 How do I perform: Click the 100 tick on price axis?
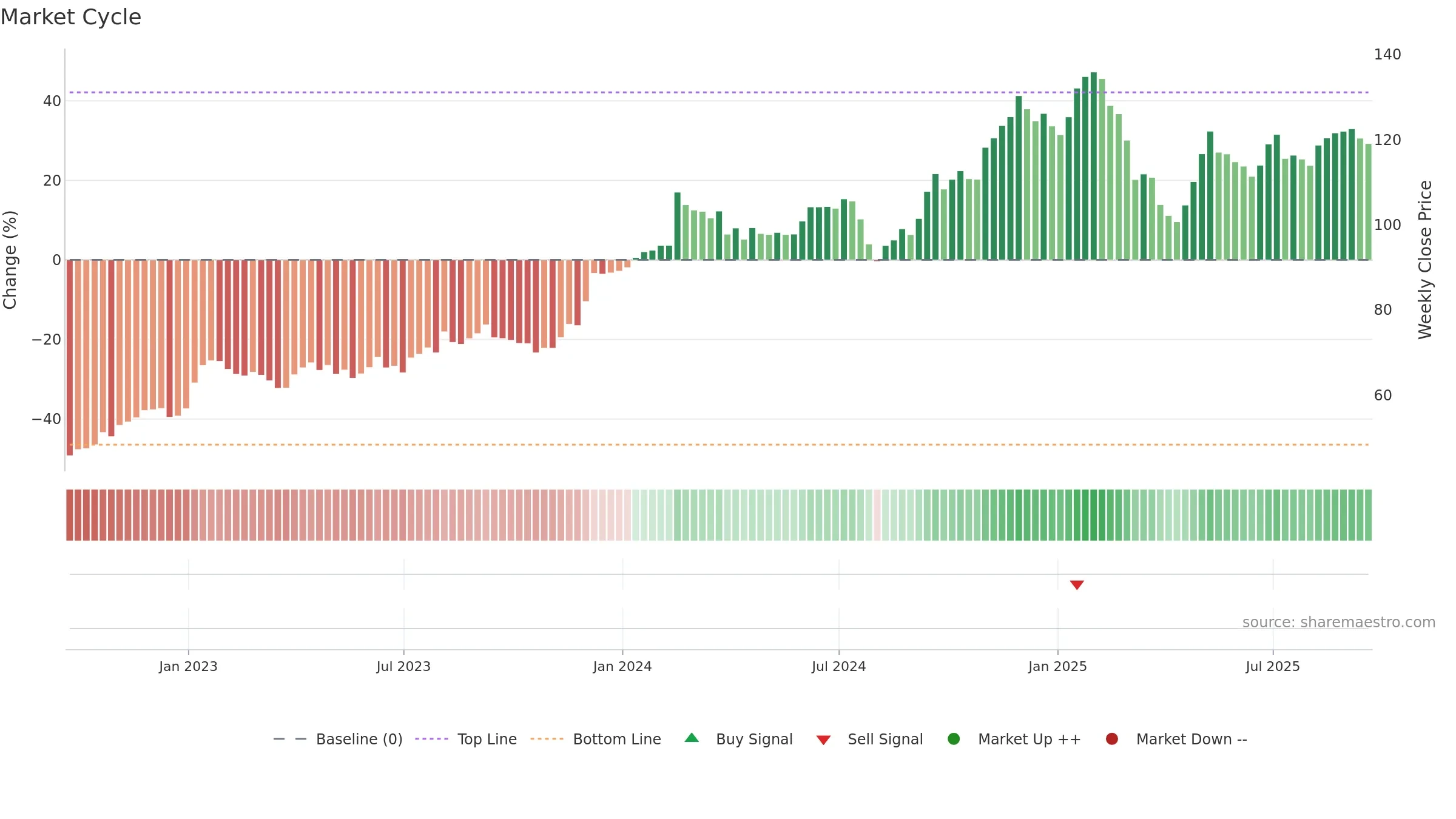point(1387,225)
